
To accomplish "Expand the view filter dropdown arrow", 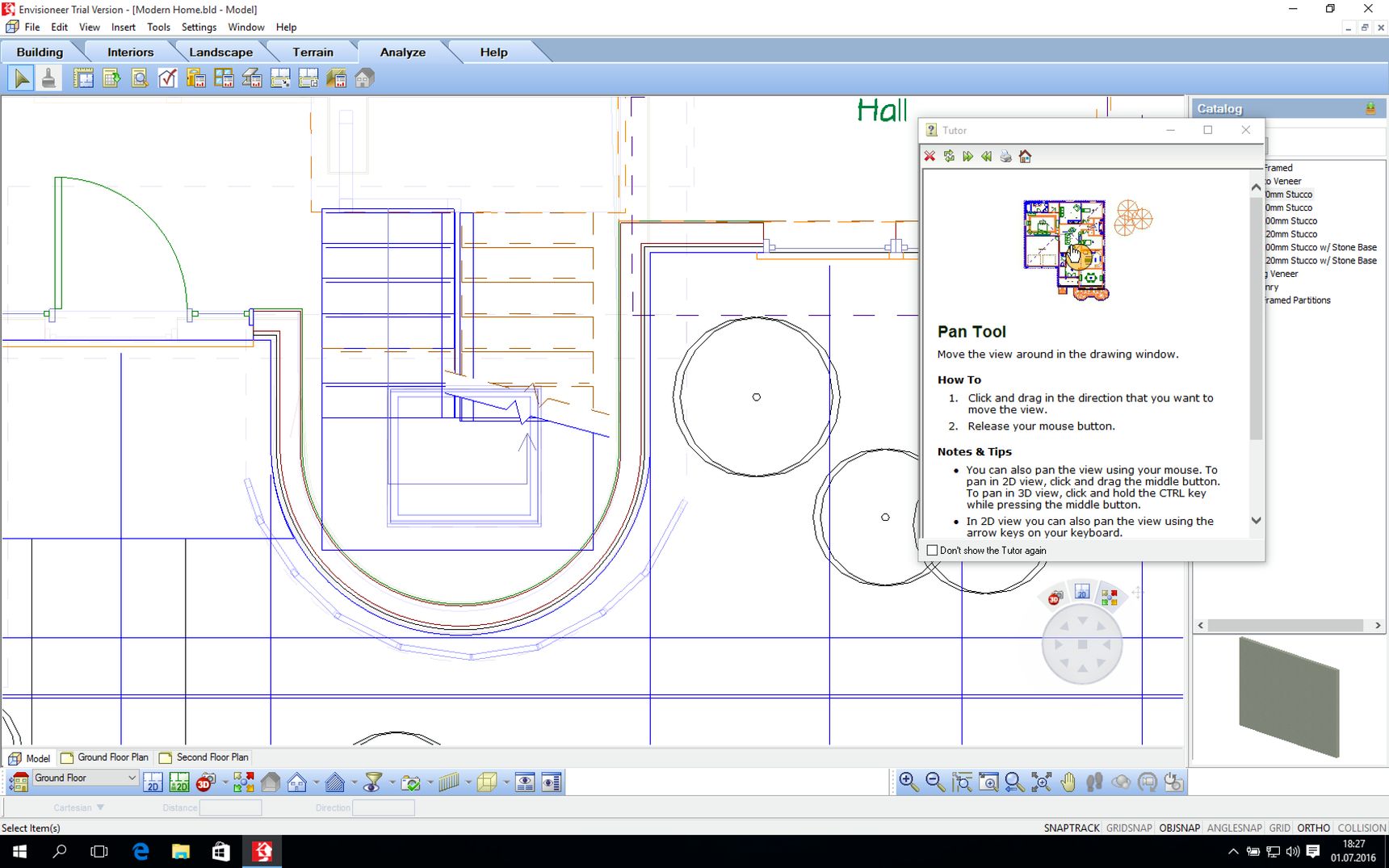I will coord(392,782).
